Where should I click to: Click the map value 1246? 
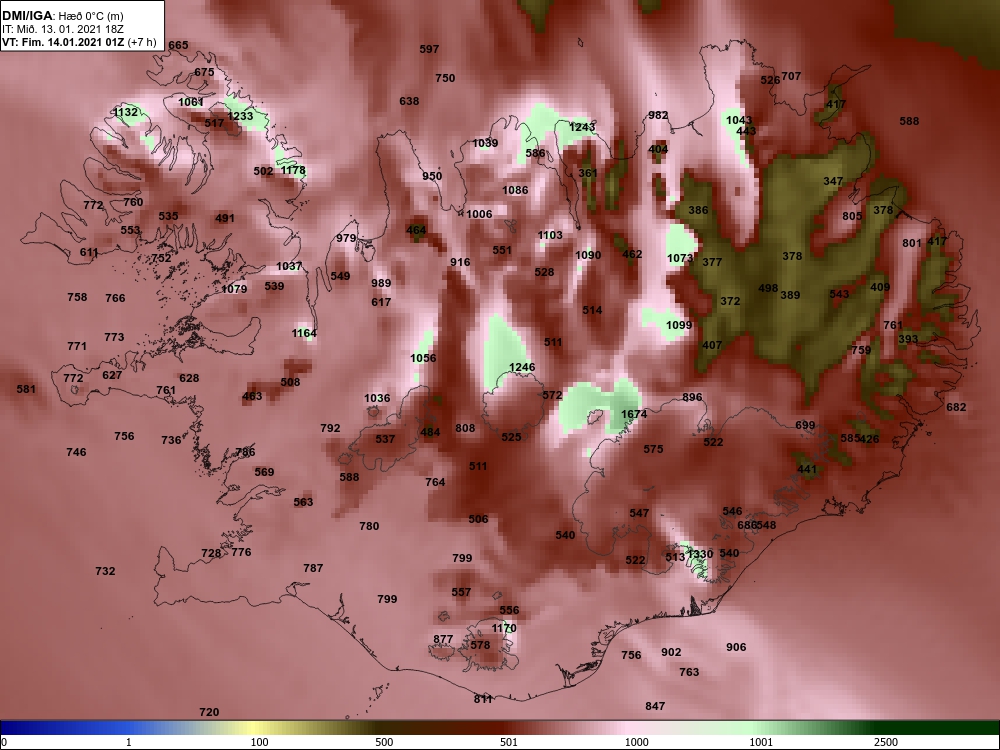[x=522, y=367]
